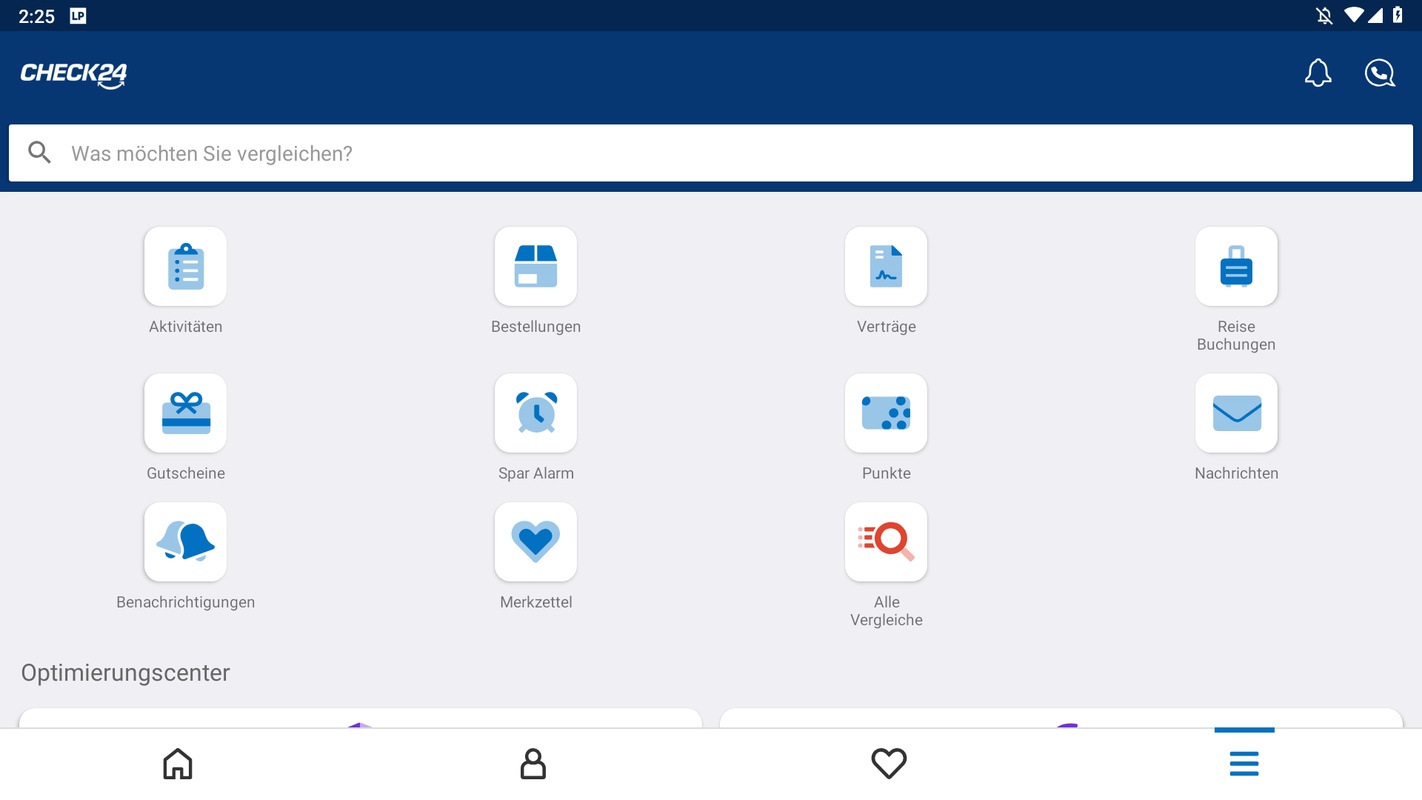
Task: Tap the notification bell in header
Action: 1318,73
